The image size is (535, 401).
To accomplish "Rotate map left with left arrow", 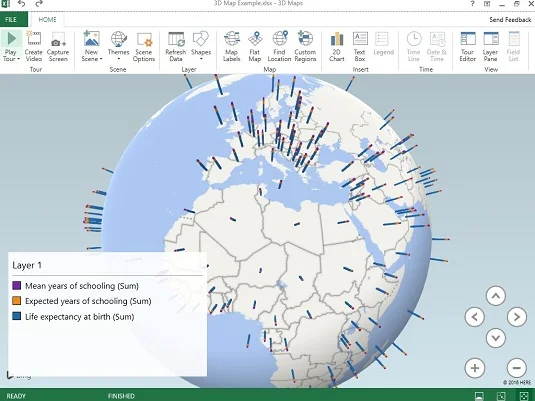I will (475, 317).
